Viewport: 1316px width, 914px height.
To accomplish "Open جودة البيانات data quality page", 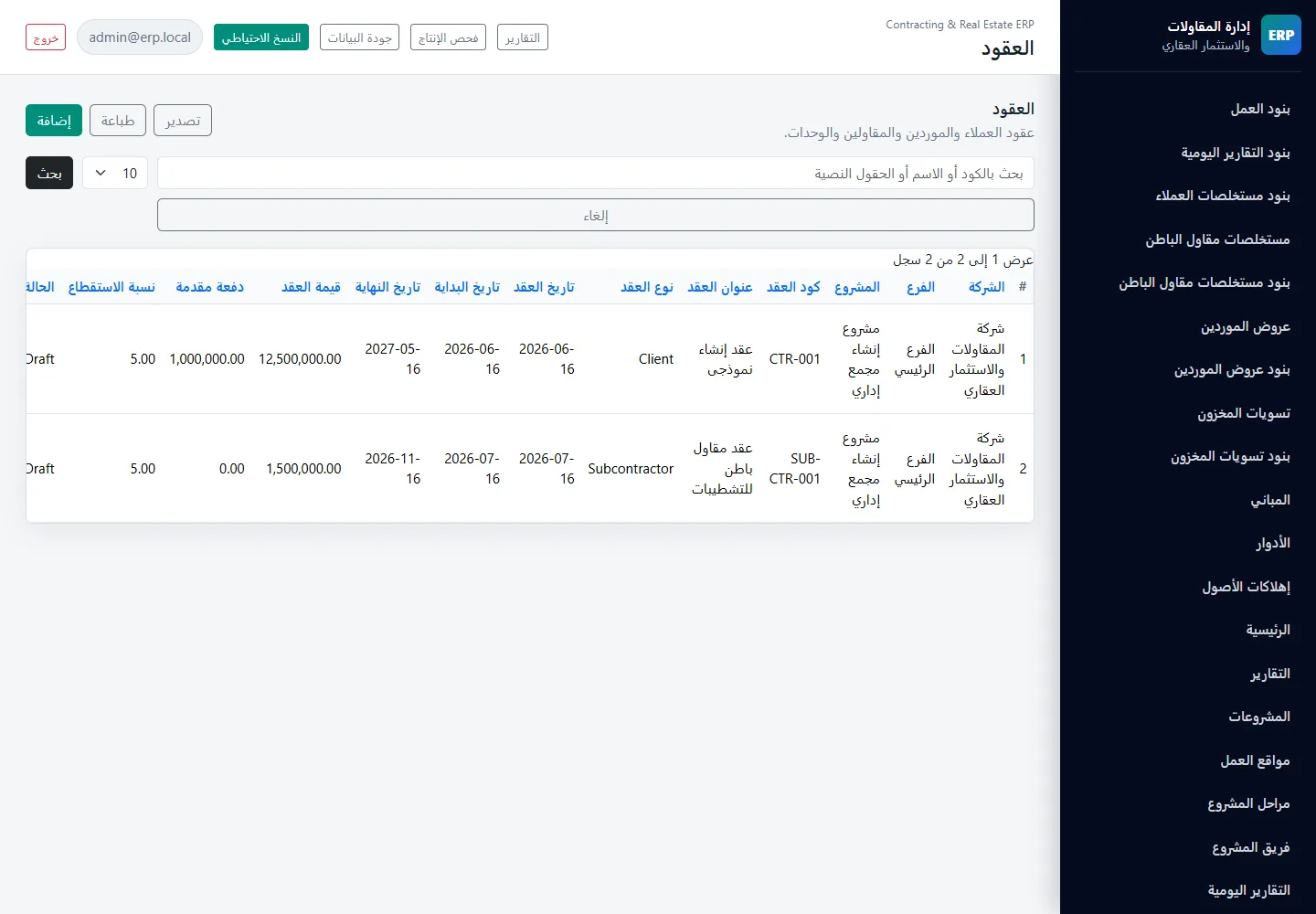I will [x=359, y=37].
